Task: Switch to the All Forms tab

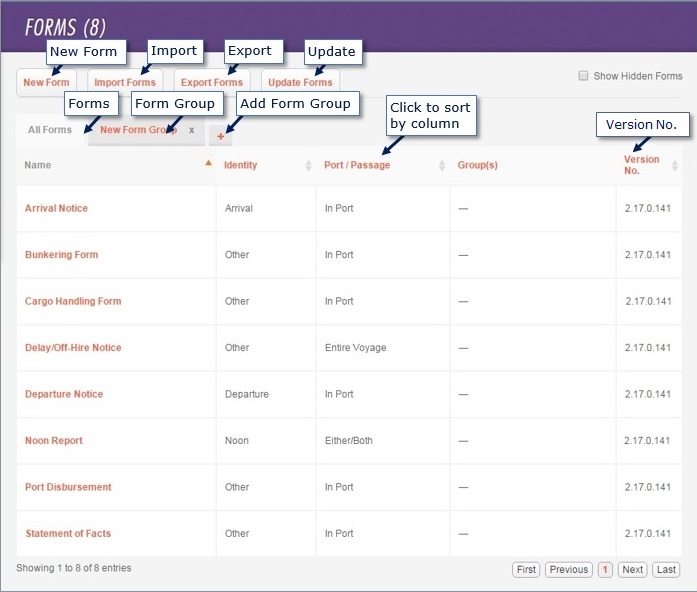Action: tap(50, 130)
